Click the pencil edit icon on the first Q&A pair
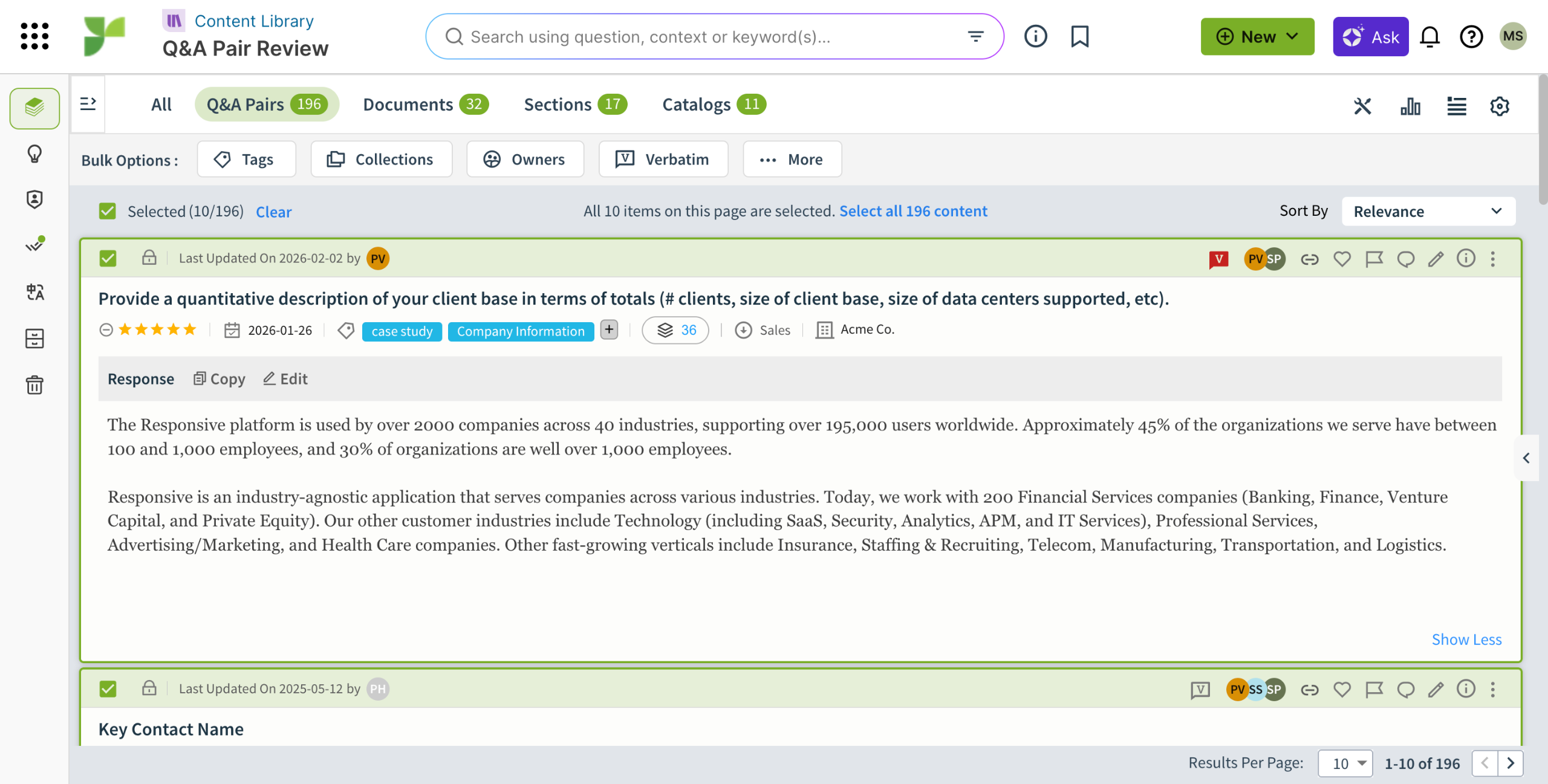 tap(1436, 259)
